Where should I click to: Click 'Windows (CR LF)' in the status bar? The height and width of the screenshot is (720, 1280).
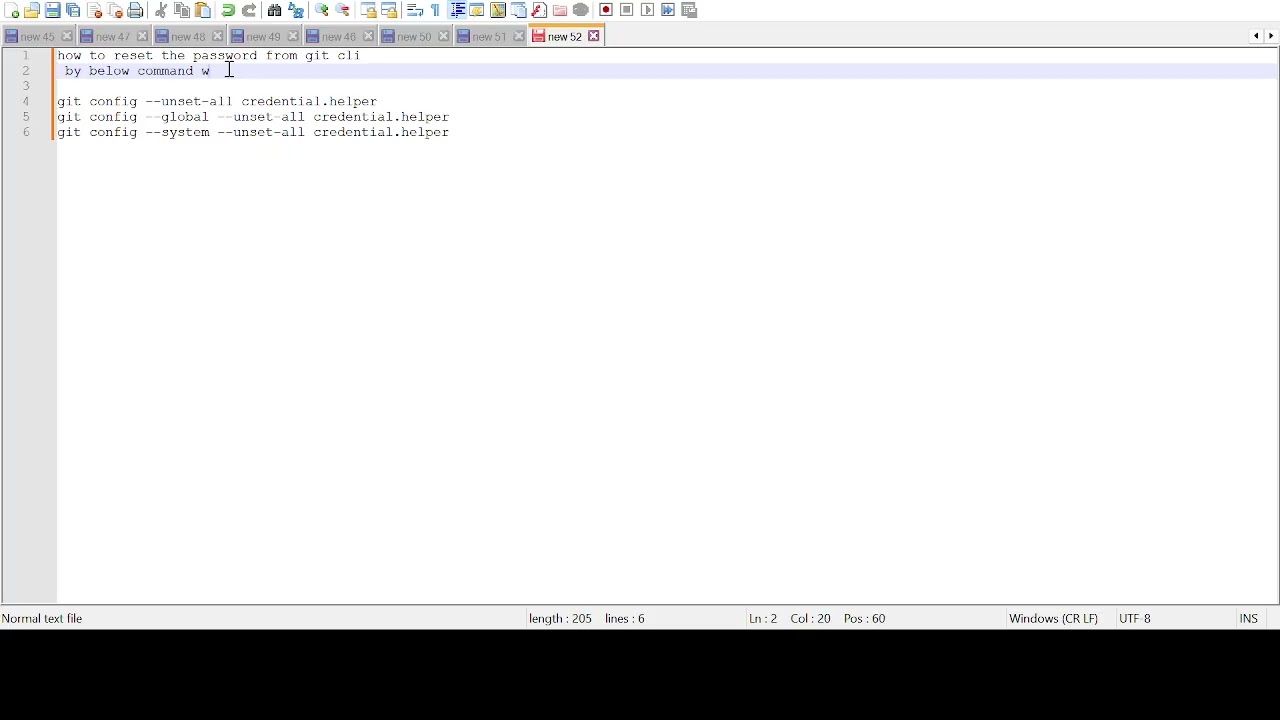coord(1053,619)
